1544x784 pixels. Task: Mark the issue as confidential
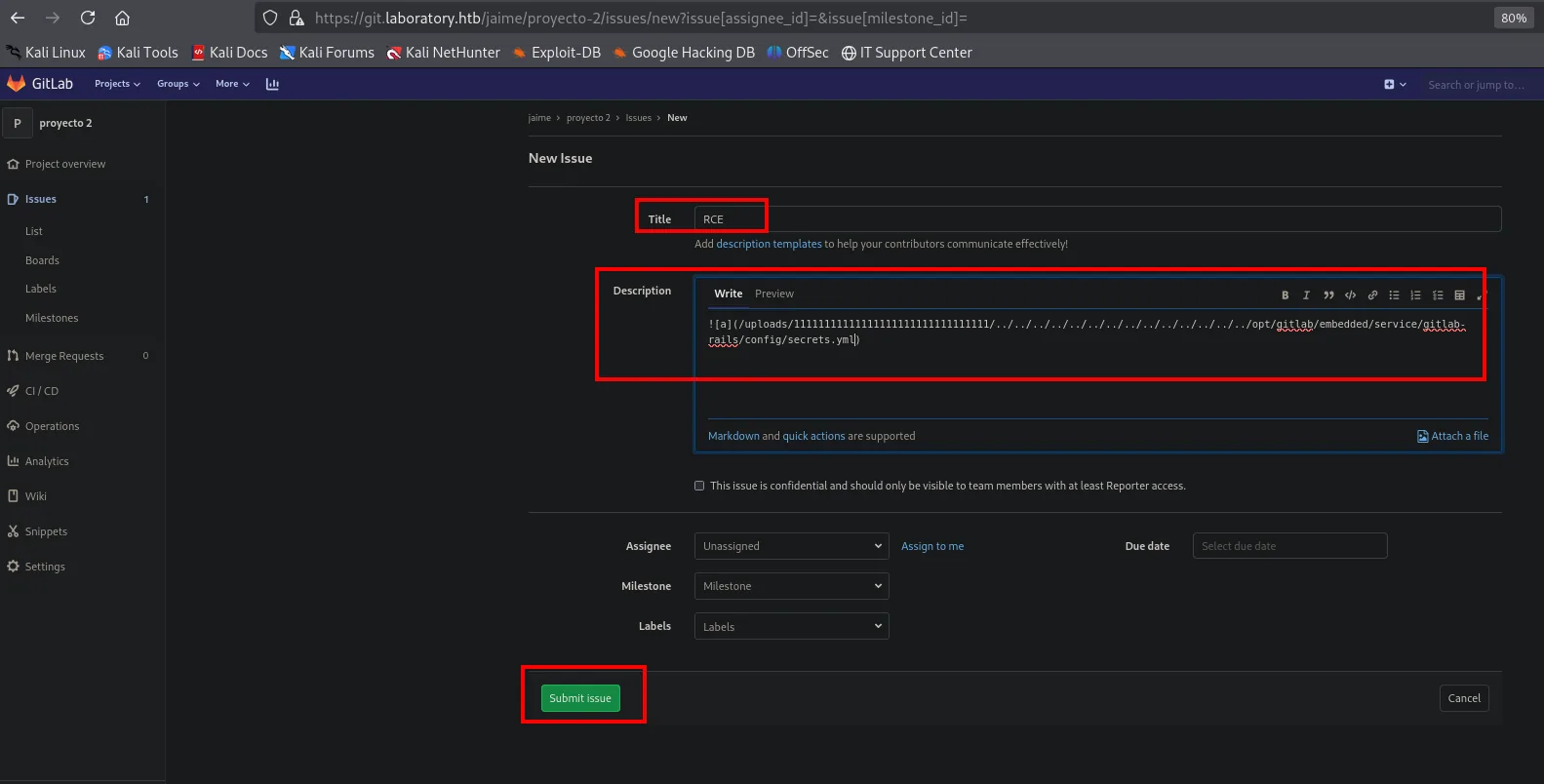[x=699, y=486]
